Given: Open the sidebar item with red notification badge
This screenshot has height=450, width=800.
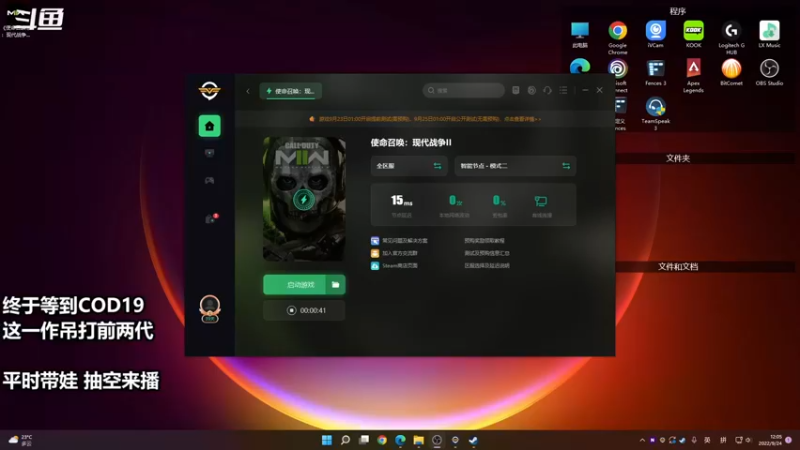Looking at the screenshot, I should click(210, 218).
